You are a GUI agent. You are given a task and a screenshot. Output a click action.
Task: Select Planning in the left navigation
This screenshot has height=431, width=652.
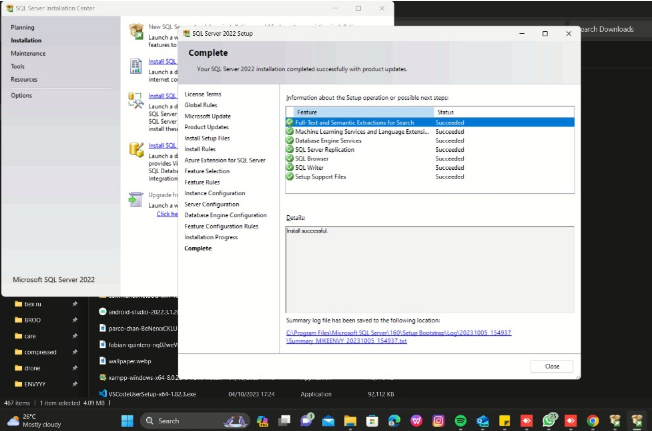pos(22,28)
